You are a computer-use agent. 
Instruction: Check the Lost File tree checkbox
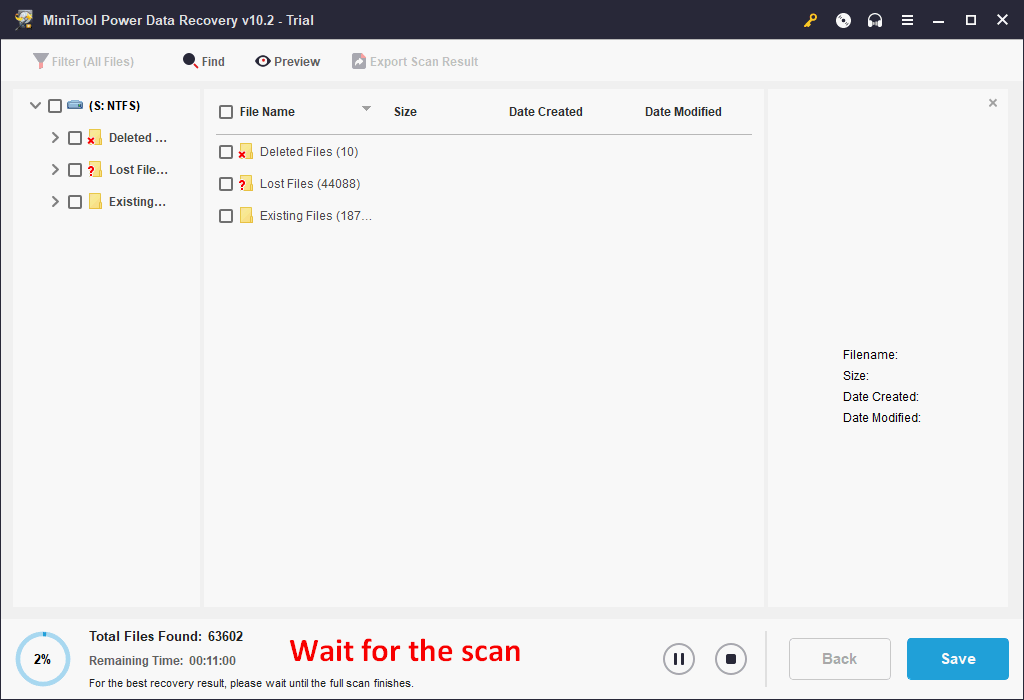75,170
